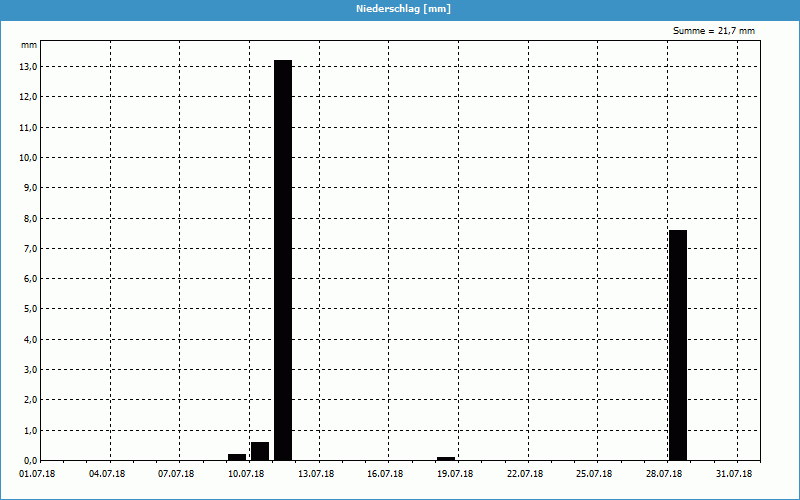Click the 04.07.18 date label

coord(107,474)
